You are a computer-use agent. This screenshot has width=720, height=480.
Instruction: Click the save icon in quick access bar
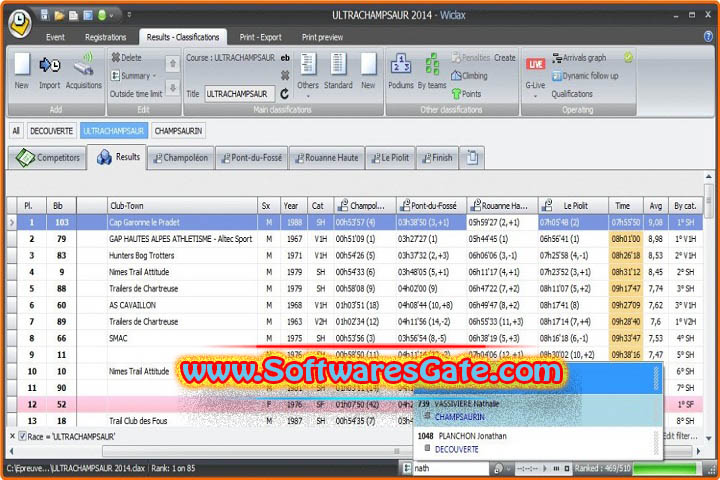tap(45, 15)
